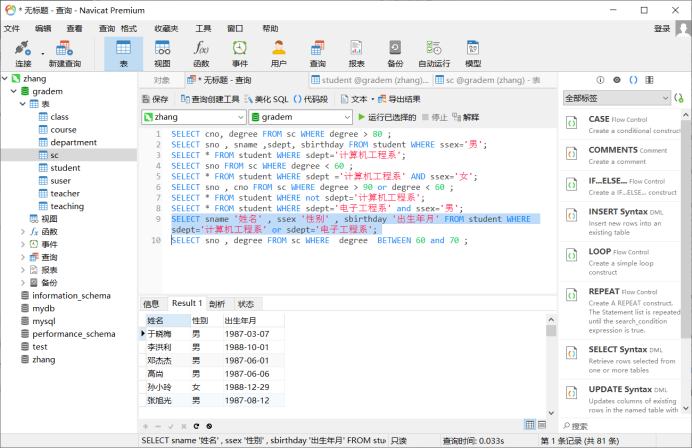Click the stop icon in result toolbar
692x448 pixels.
(x=209, y=426)
